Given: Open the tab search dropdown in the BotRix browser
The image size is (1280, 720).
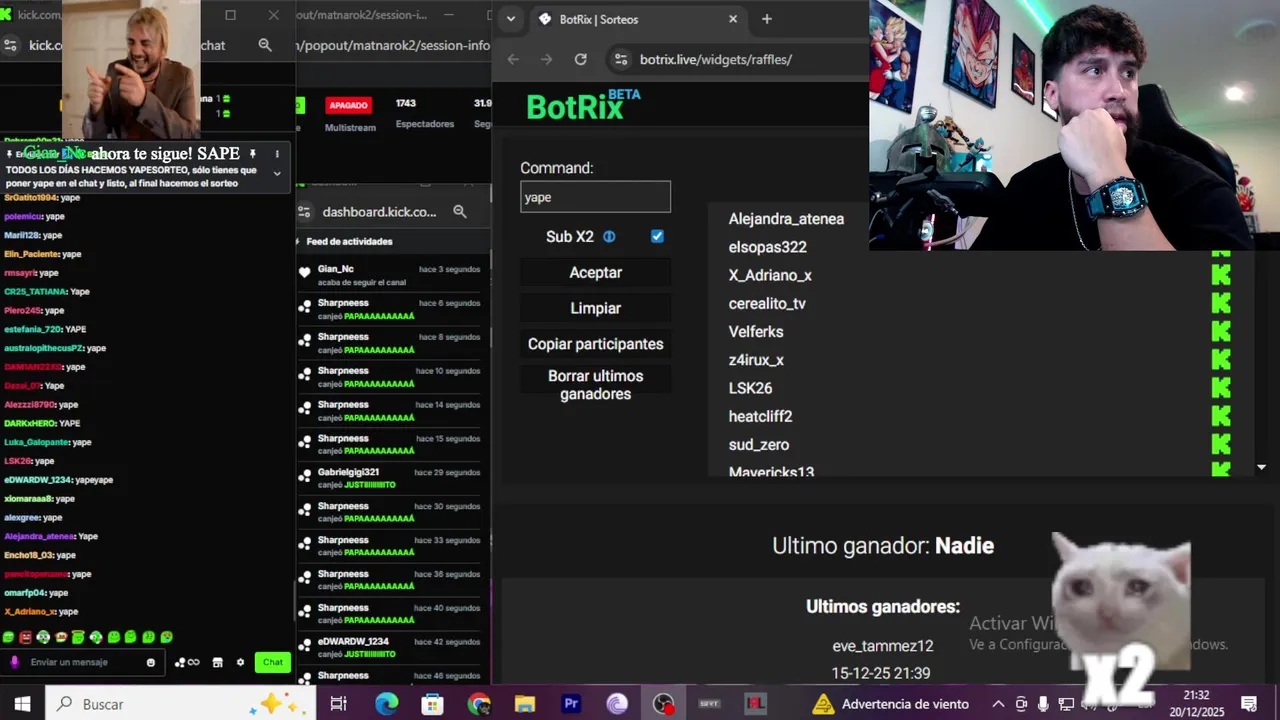Looking at the screenshot, I should click(511, 19).
